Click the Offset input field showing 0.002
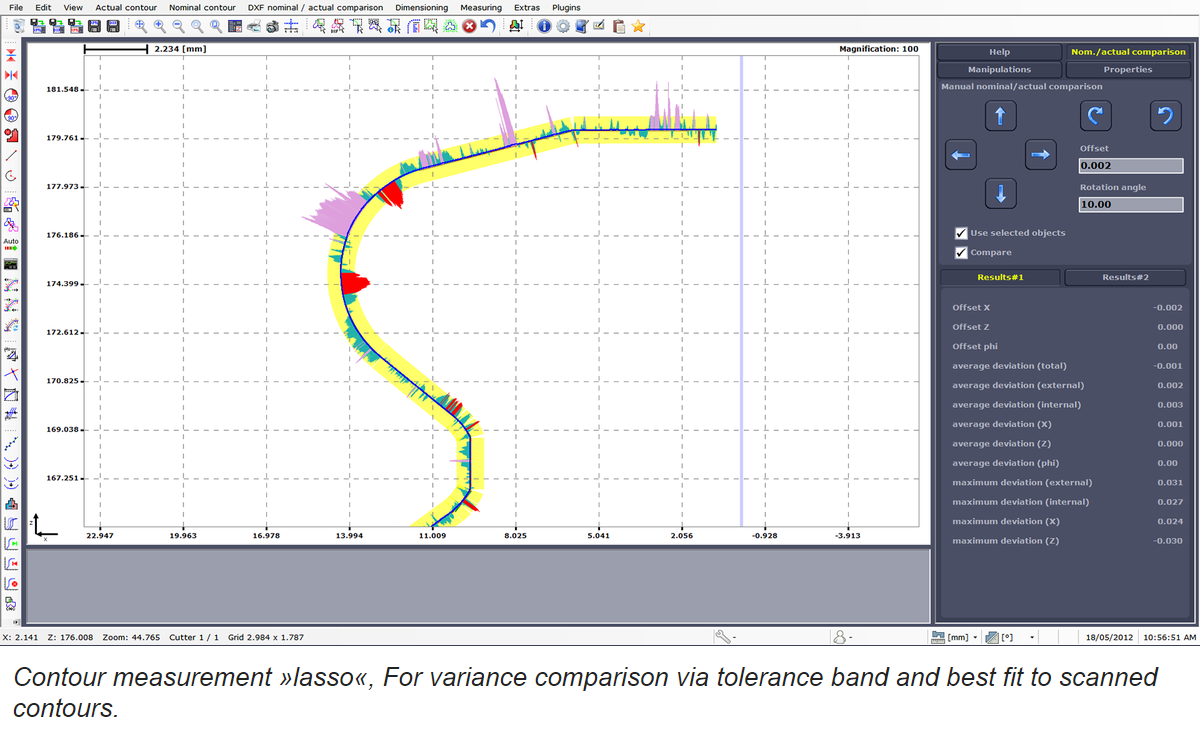1200x730 pixels. coord(1130,166)
